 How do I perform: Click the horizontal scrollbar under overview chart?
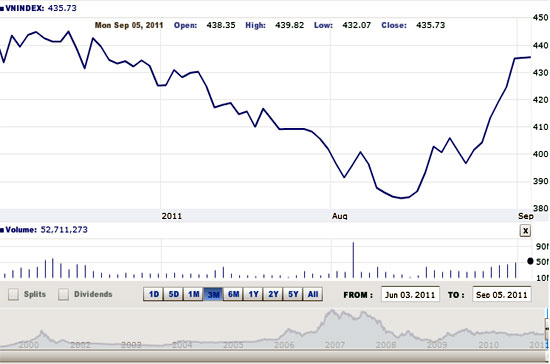(272, 356)
